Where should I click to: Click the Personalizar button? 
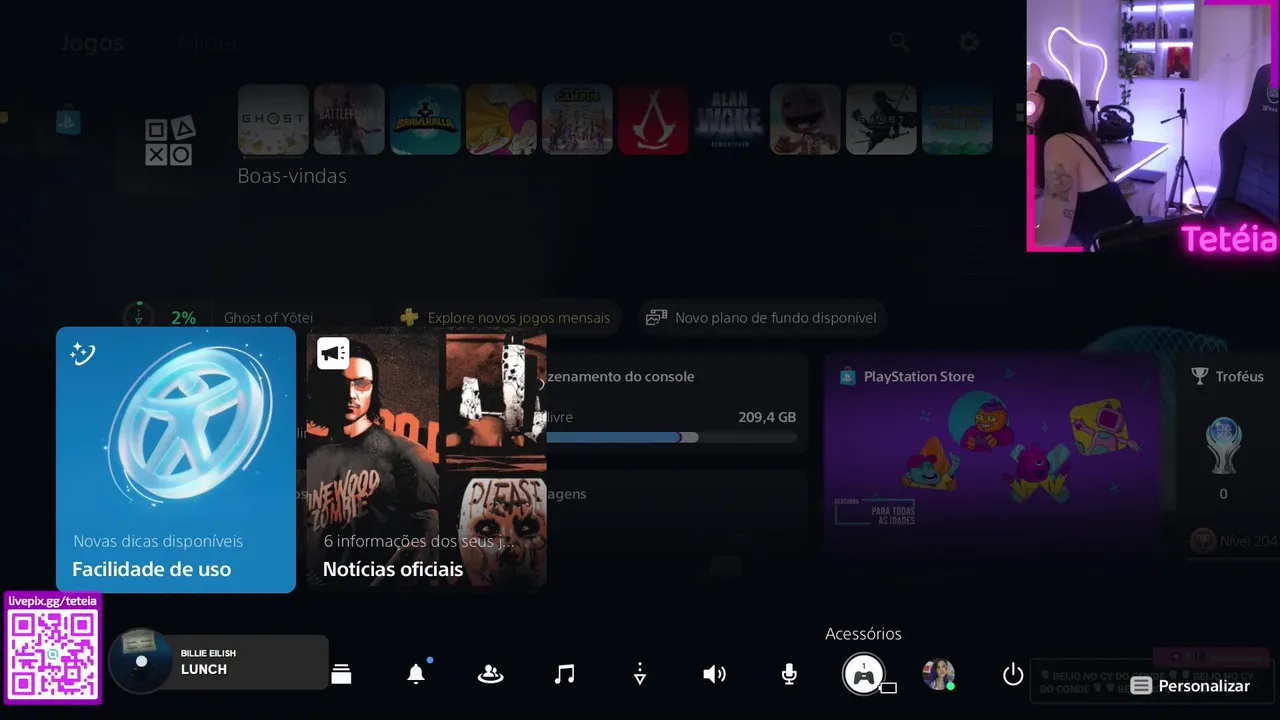1190,685
